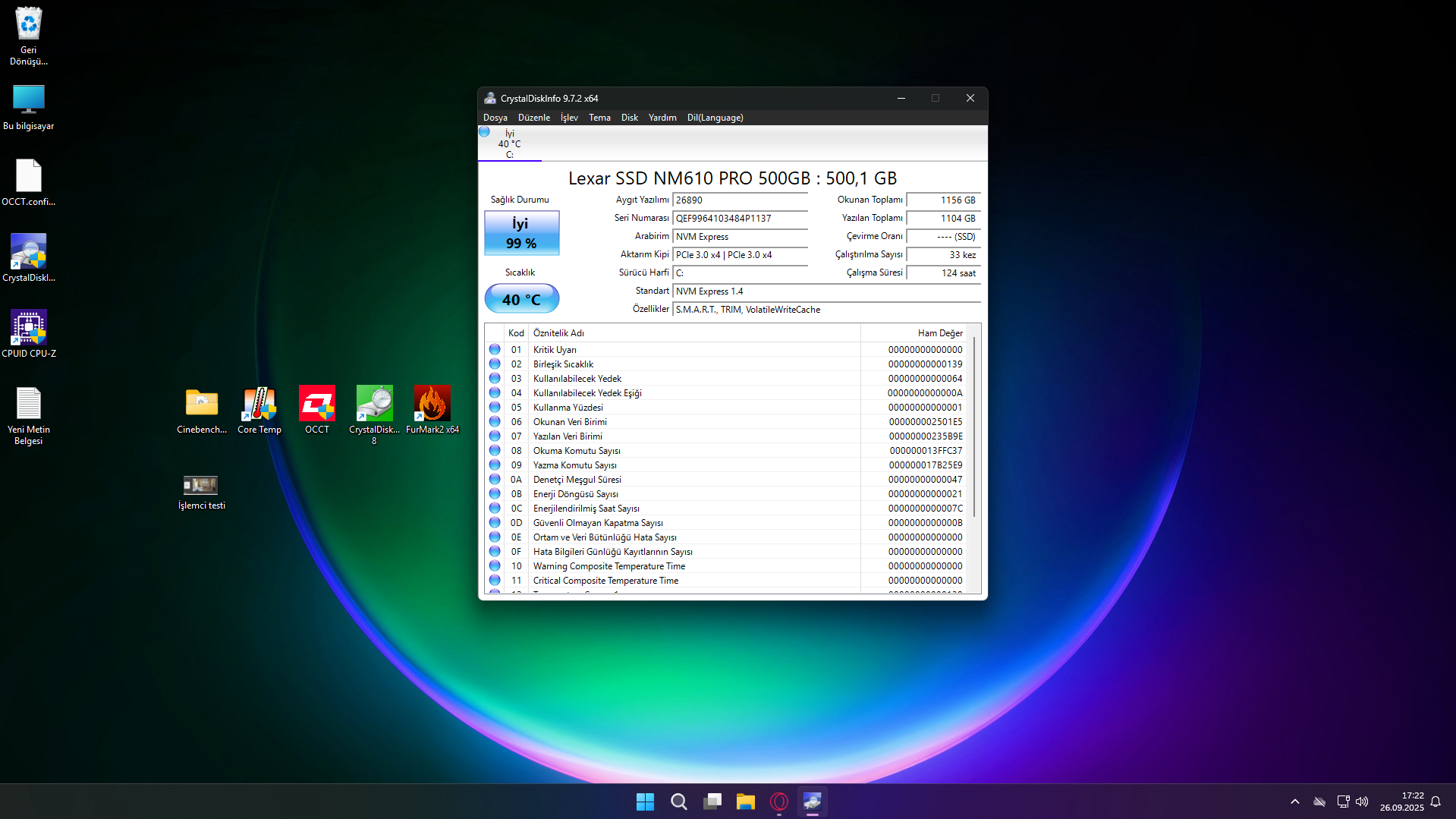Image resolution: width=1456 pixels, height=819 pixels.
Task: Open Task View on the taskbar
Action: pyautogui.click(x=712, y=802)
